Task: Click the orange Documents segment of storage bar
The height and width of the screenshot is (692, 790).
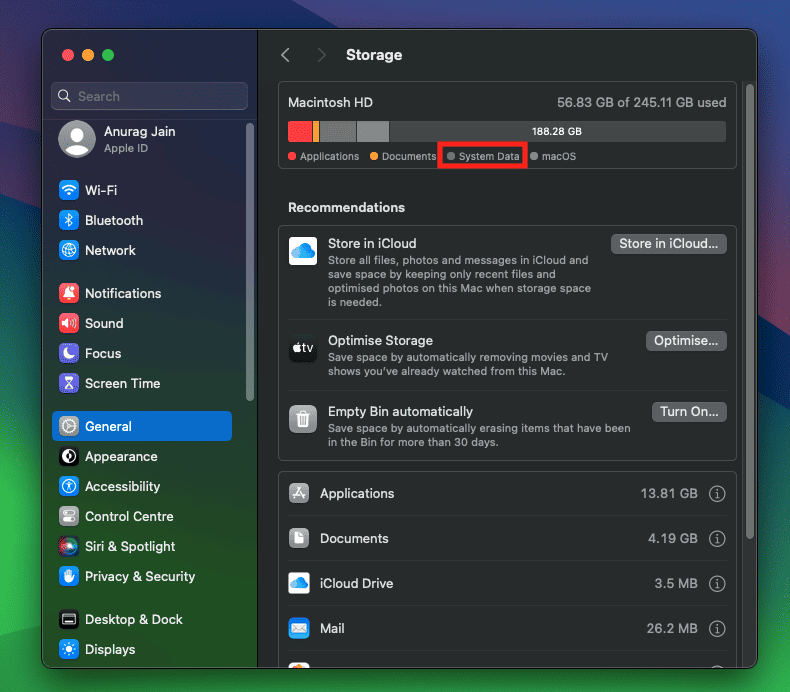Action: (316, 131)
